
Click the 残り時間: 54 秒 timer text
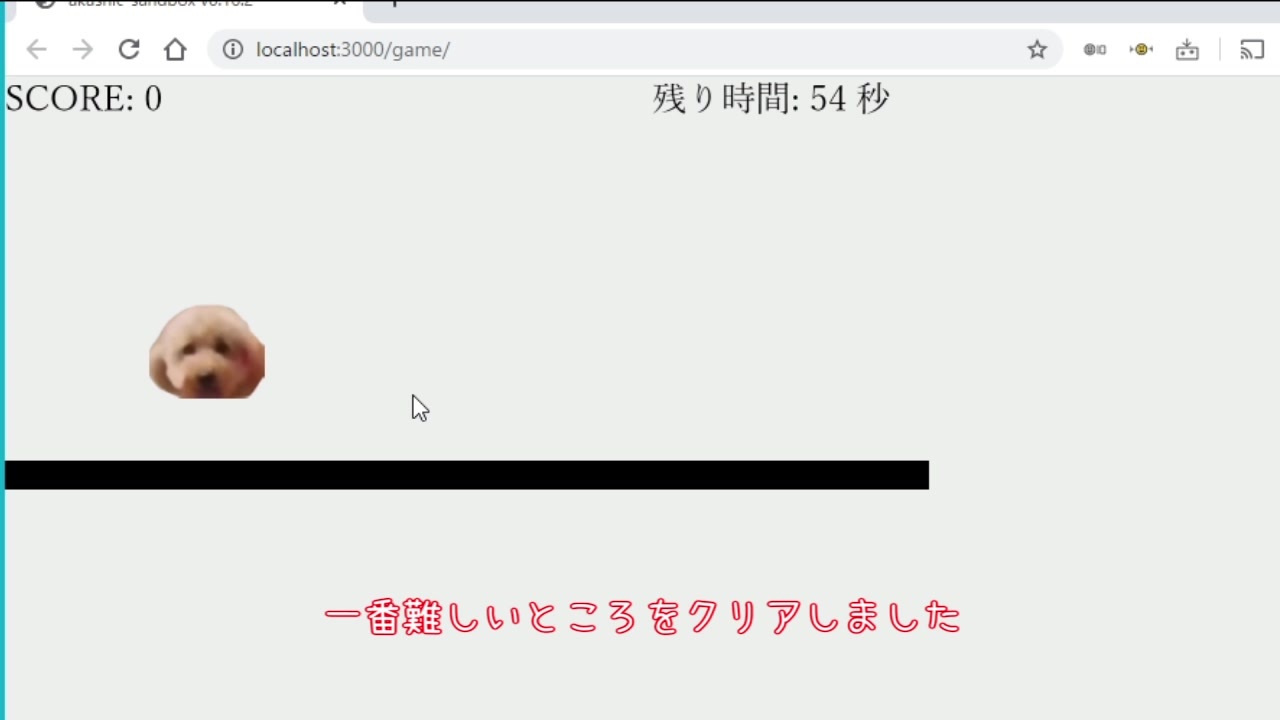pos(771,99)
